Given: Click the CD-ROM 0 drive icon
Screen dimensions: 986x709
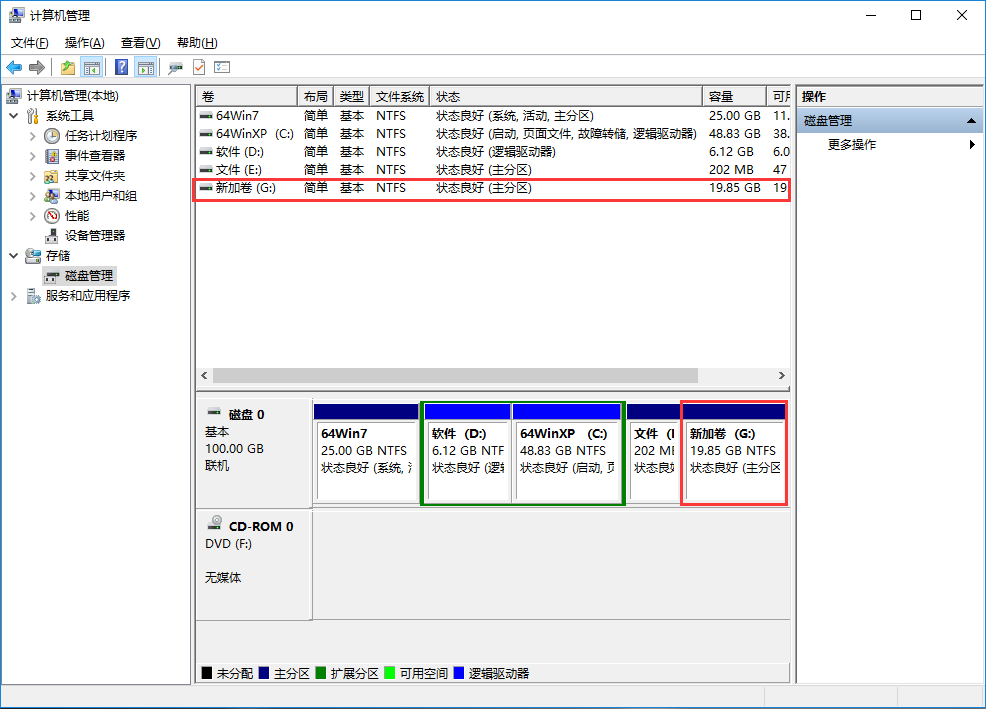Looking at the screenshot, I should click(215, 522).
